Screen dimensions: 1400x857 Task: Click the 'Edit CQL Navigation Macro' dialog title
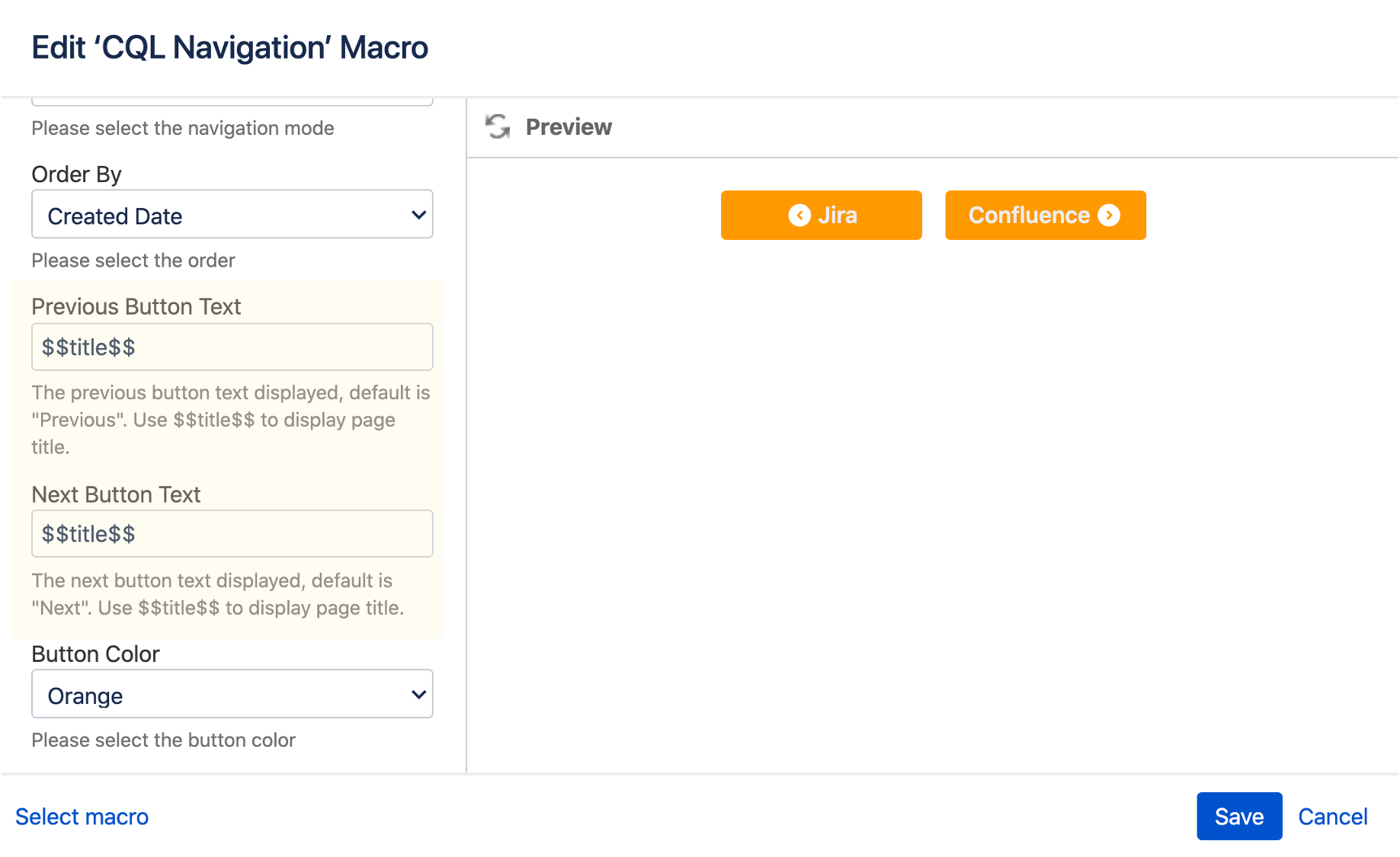(229, 47)
